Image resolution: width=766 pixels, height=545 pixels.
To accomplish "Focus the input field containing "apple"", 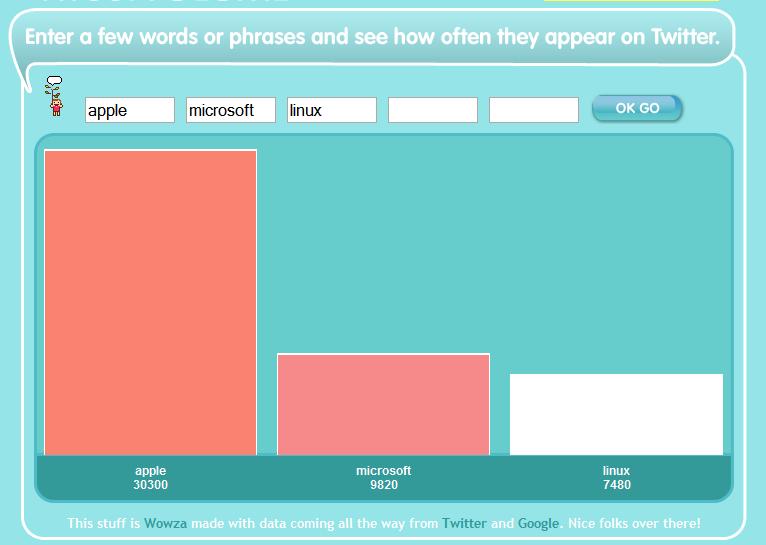I will click(x=130, y=110).
